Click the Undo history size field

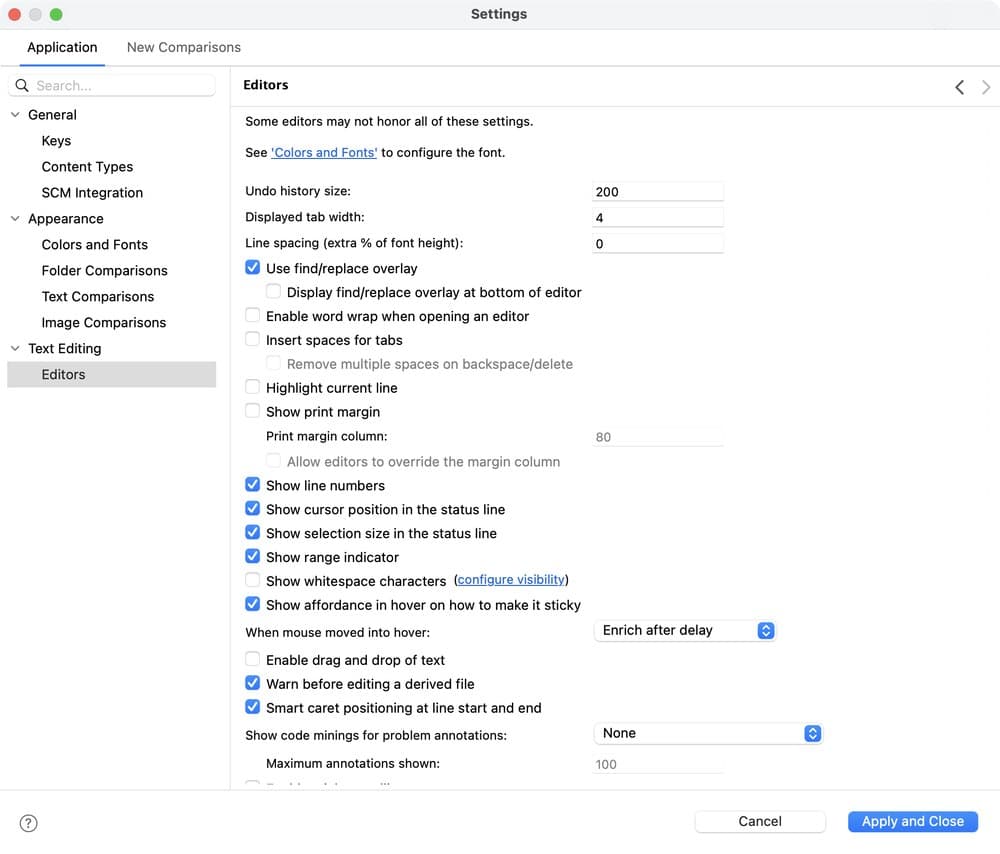(x=658, y=191)
